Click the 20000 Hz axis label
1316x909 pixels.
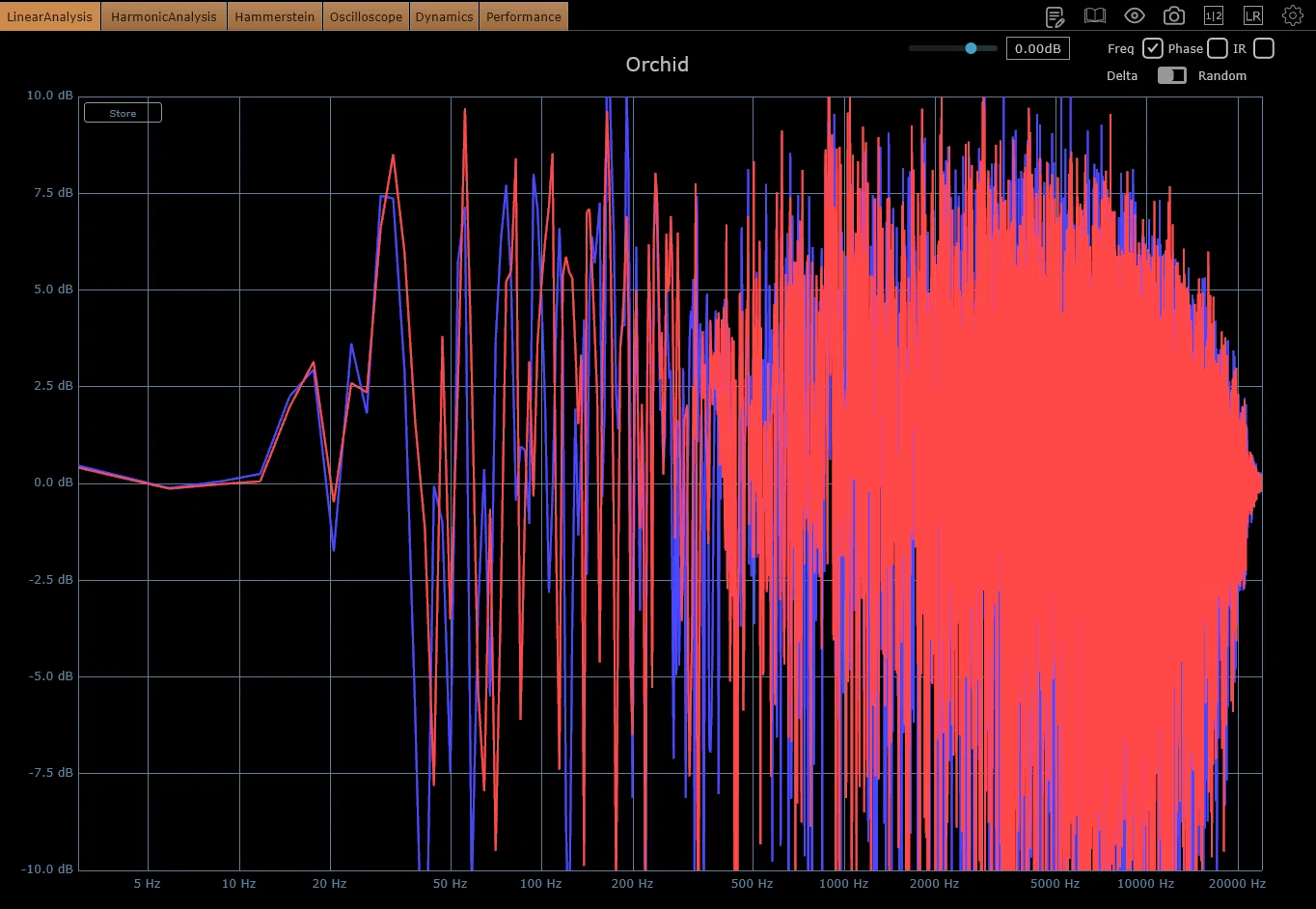coord(1237,883)
